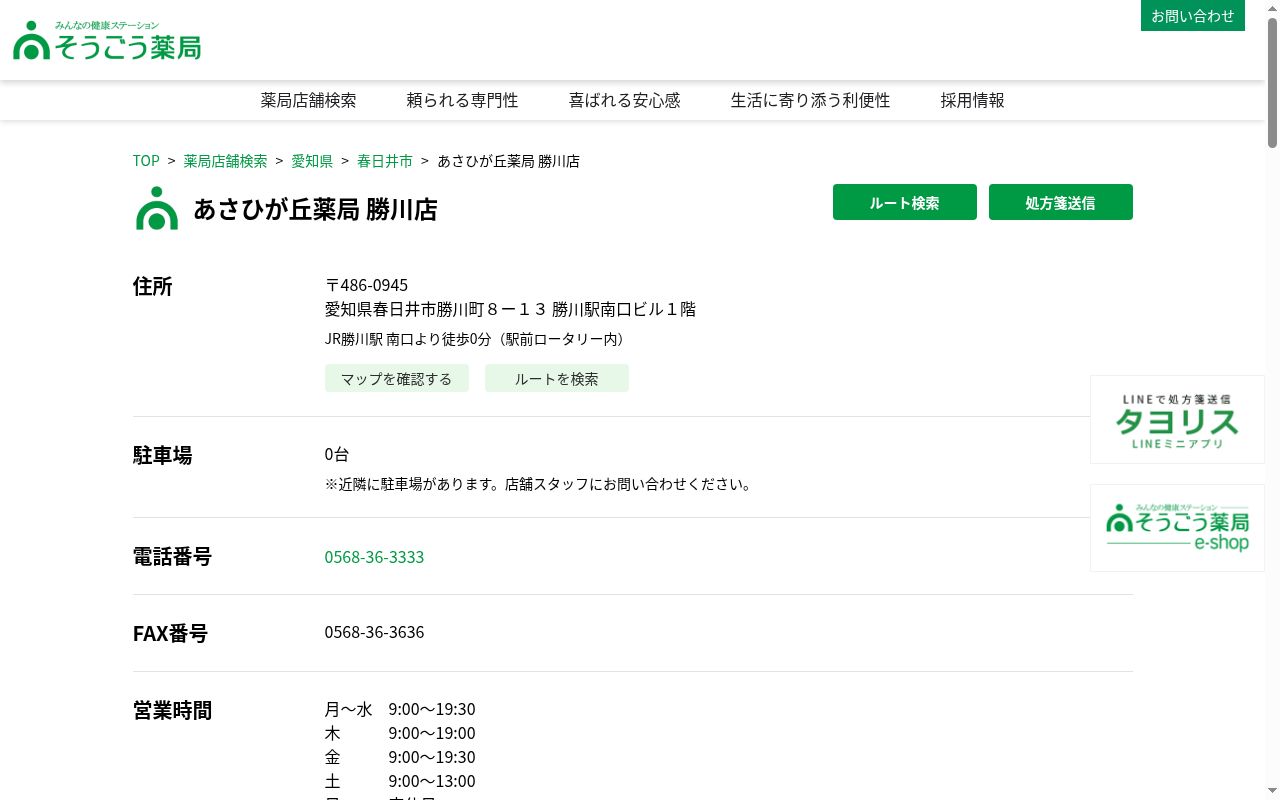1280x800 pixels.
Task: Click the 営業時間 section label
Action: coord(172,710)
